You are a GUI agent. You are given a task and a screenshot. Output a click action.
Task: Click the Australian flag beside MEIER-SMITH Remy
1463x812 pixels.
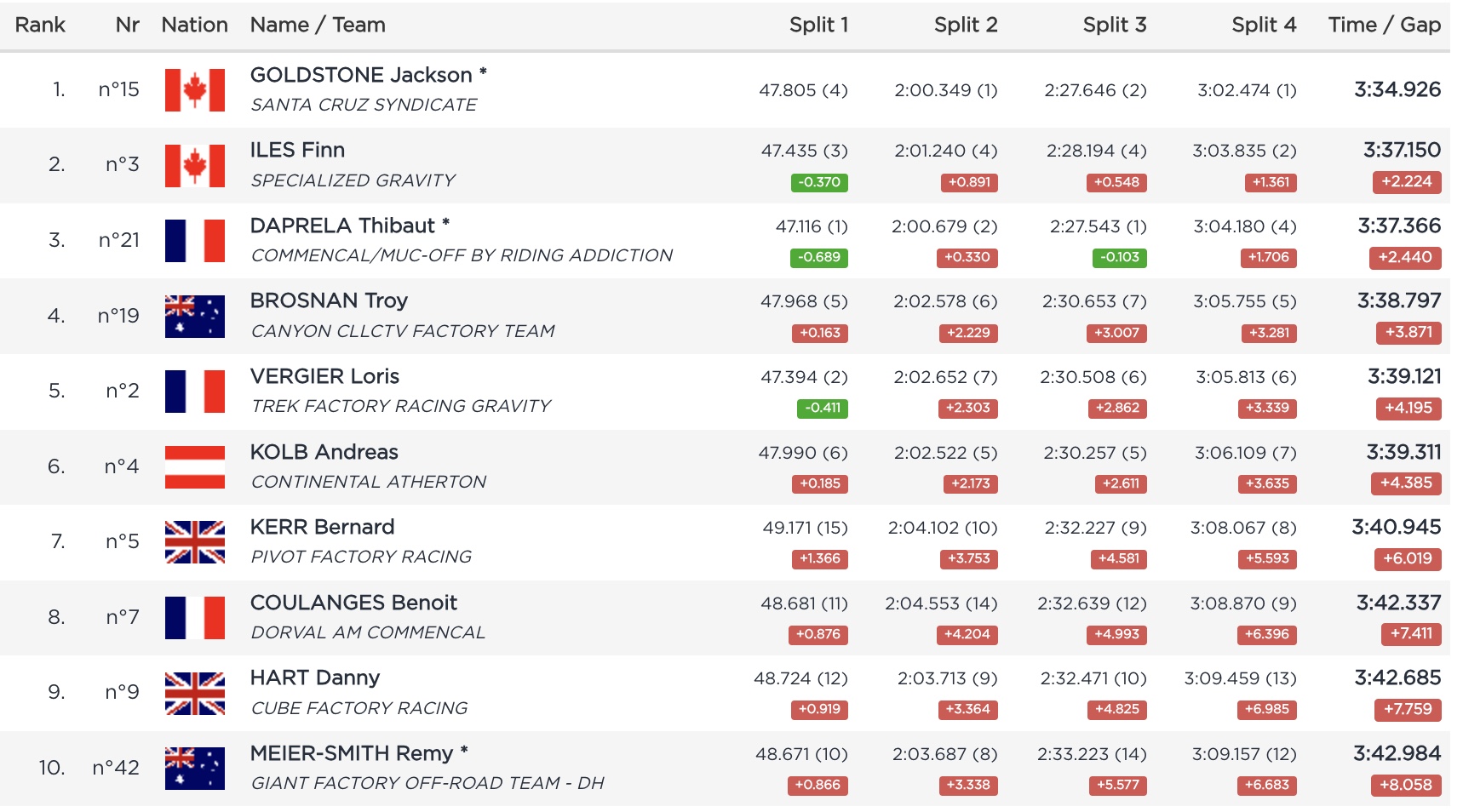[194, 769]
